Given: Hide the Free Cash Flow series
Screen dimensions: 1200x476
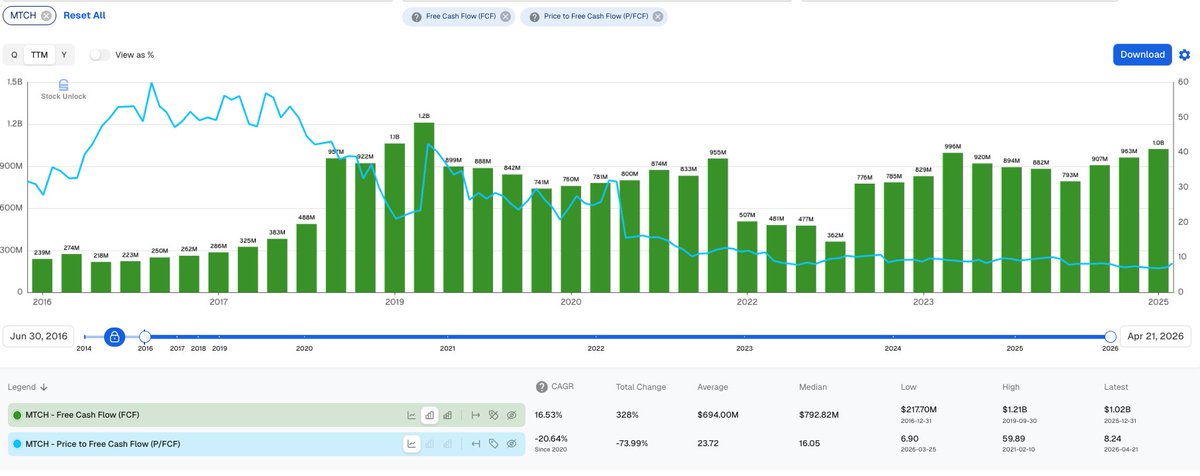Looking at the screenshot, I should [512, 415].
